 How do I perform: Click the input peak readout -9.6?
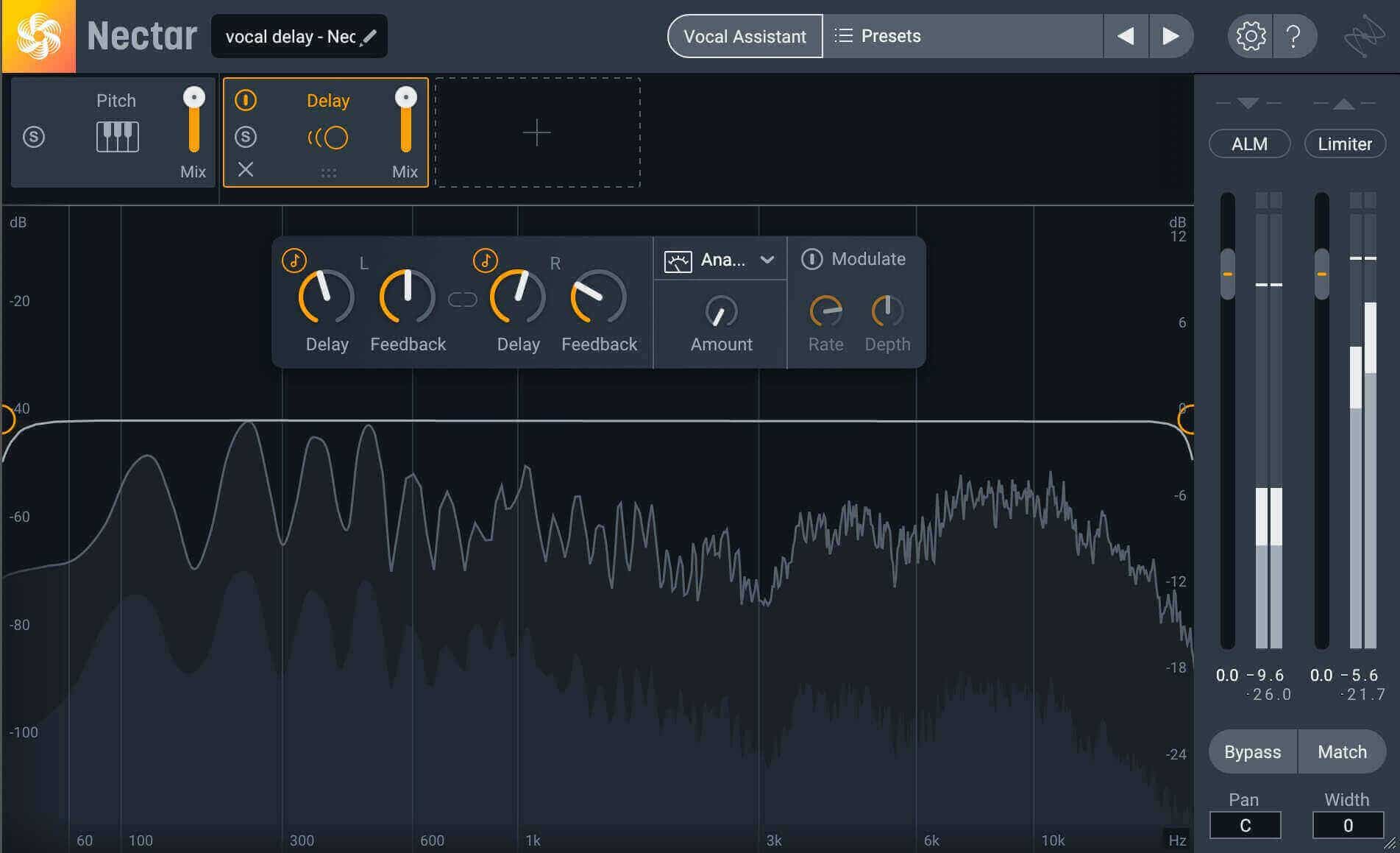click(1265, 675)
